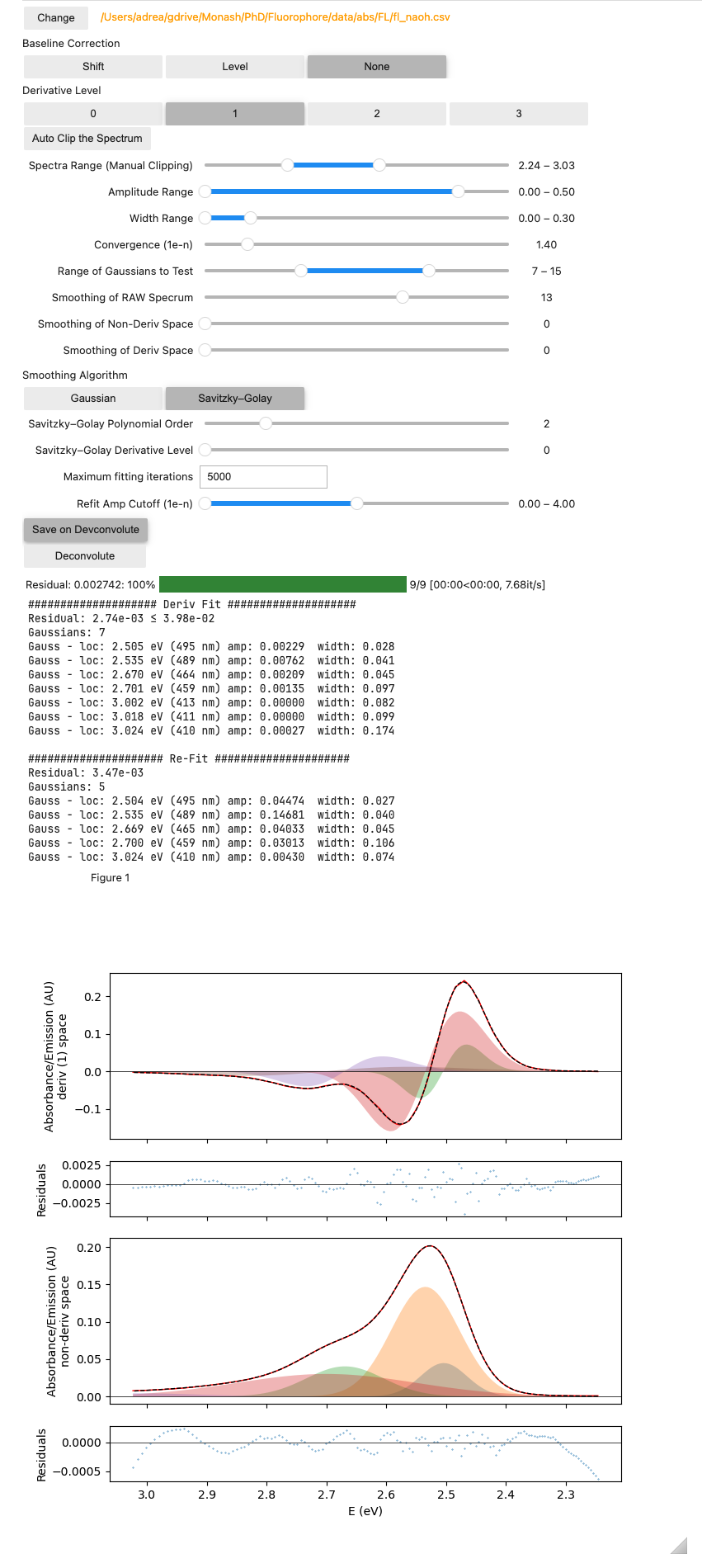Click the Range of Gaussians value 7 – 15
Viewport: 702px width, 1568px height.
[x=547, y=272]
